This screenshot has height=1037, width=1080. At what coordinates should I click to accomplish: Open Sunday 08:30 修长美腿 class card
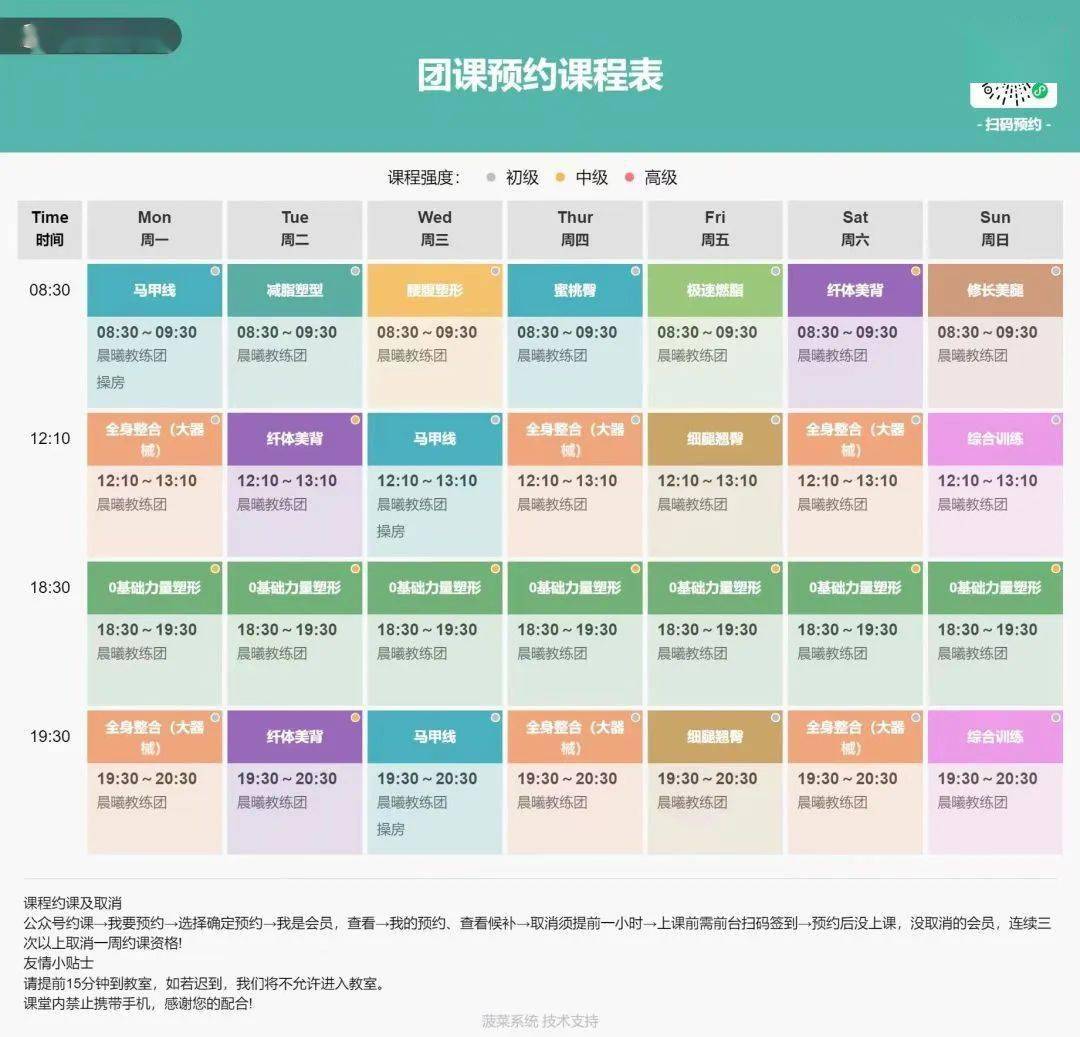coord(995,336)
